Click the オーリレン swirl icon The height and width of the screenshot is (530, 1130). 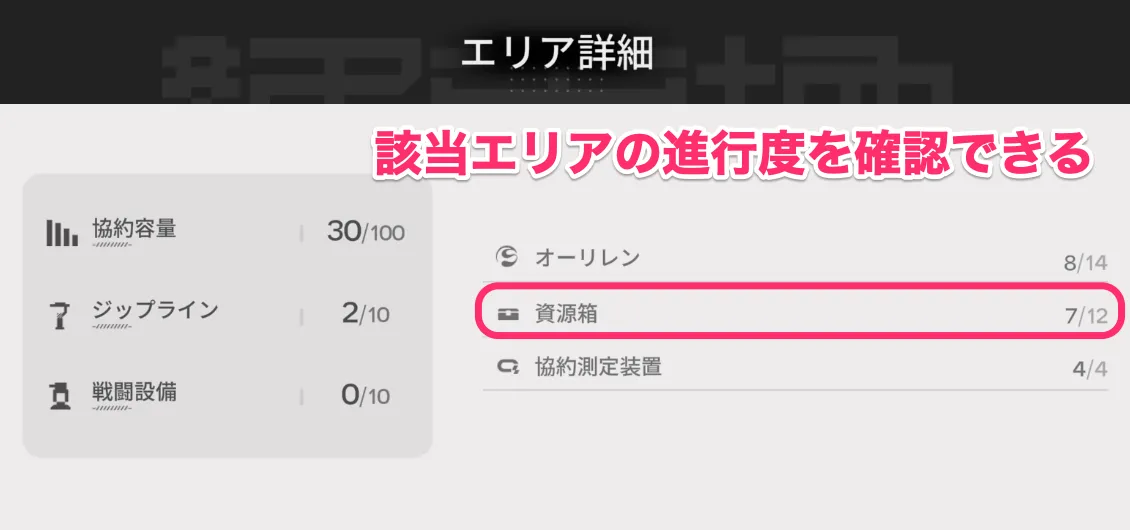point(506,257)
